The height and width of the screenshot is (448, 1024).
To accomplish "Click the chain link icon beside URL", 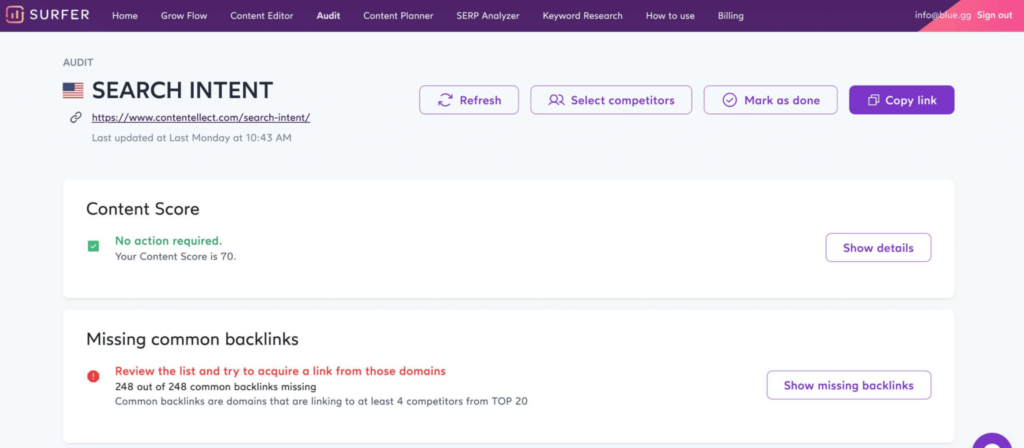I will coord(76,118).
